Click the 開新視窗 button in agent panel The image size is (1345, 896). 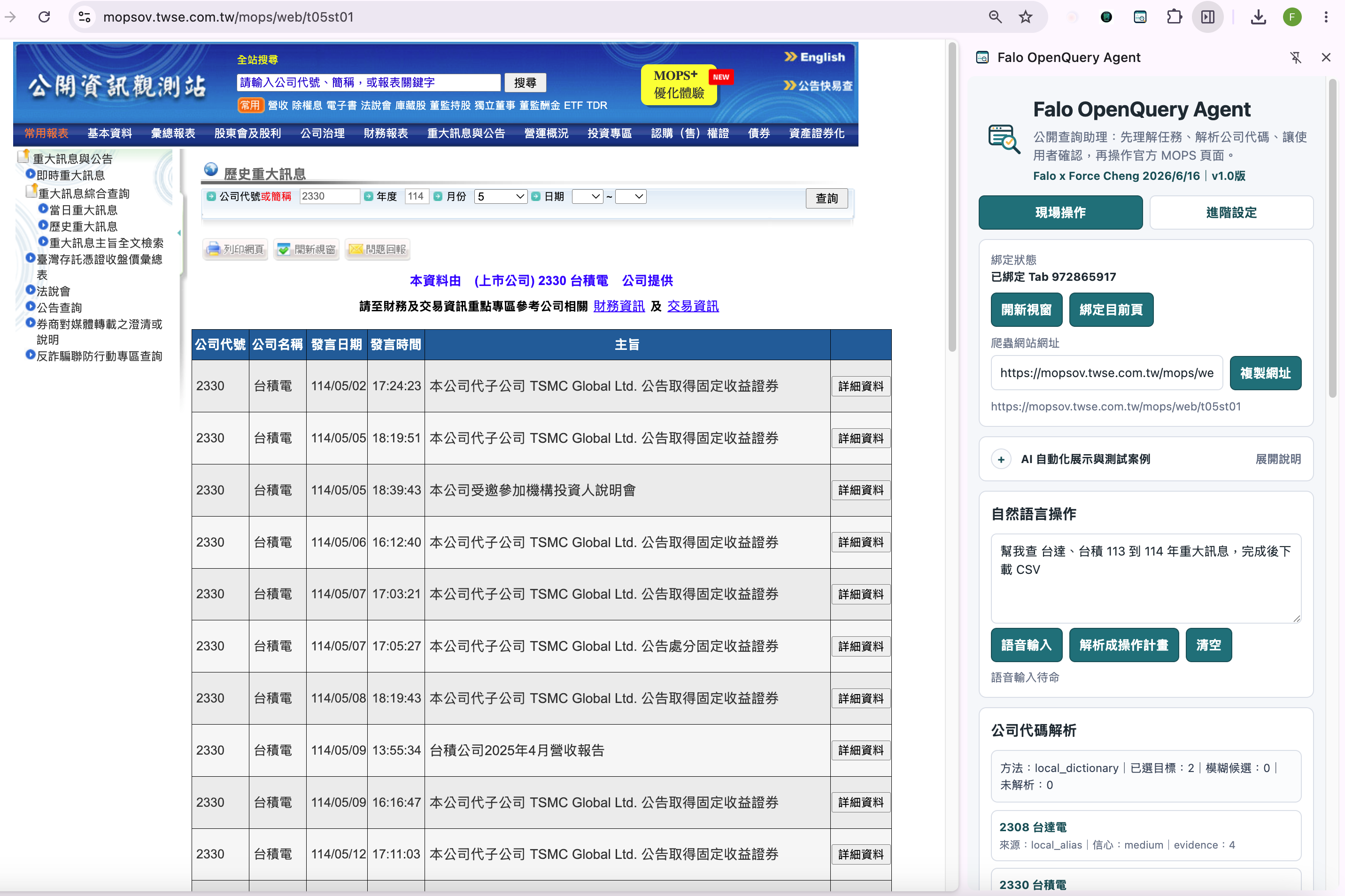pyautogui.click(x=1026, y=310)
